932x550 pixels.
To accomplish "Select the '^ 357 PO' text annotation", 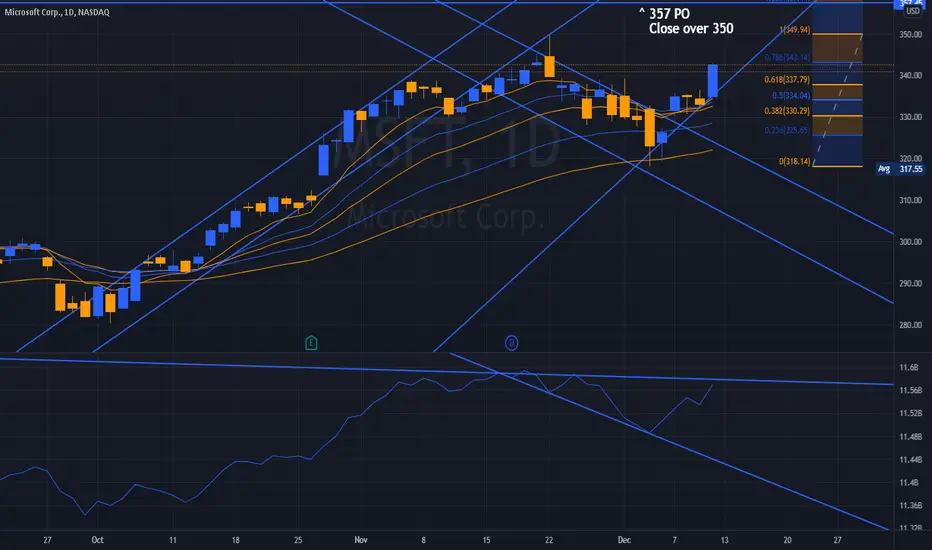I will click(665, 14).
